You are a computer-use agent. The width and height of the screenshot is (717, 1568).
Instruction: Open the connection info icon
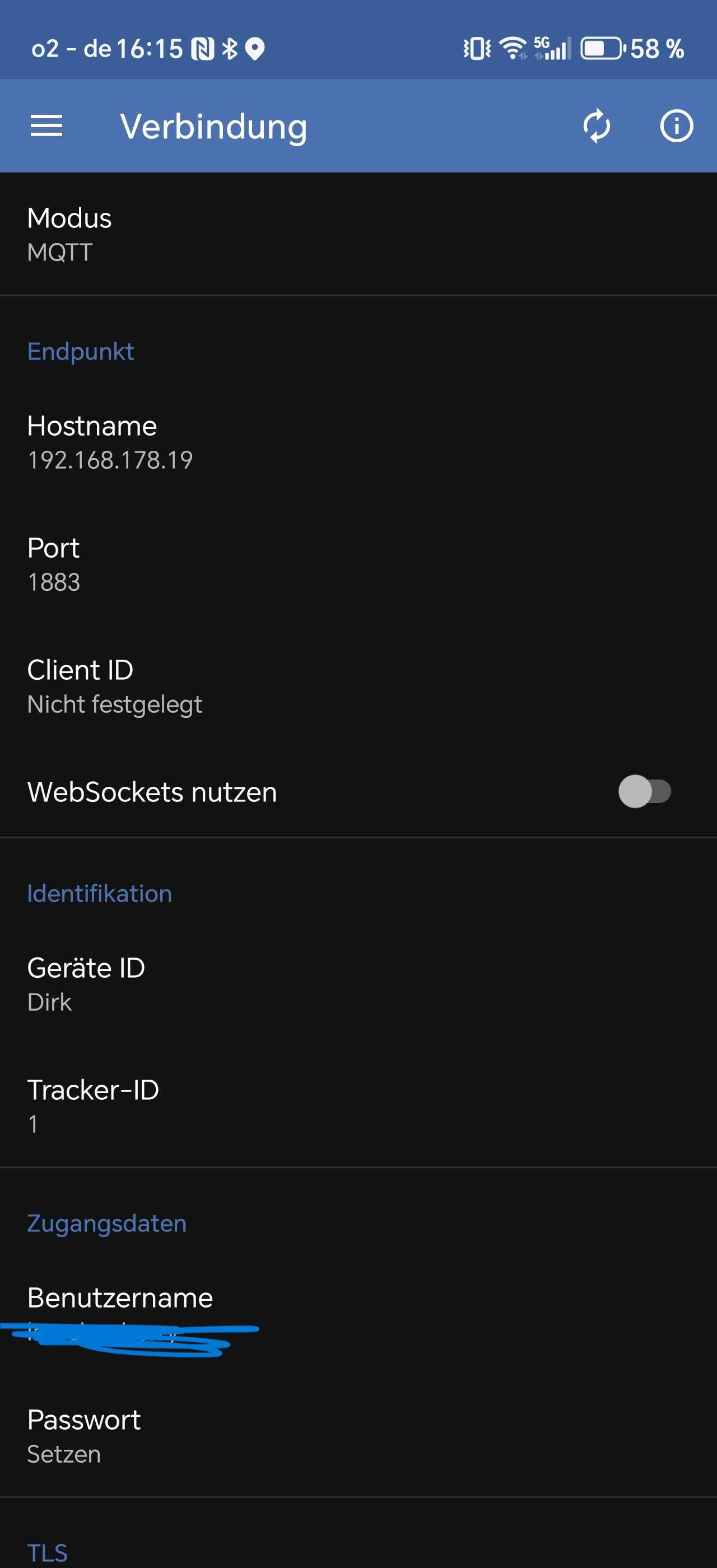[676, 126]
